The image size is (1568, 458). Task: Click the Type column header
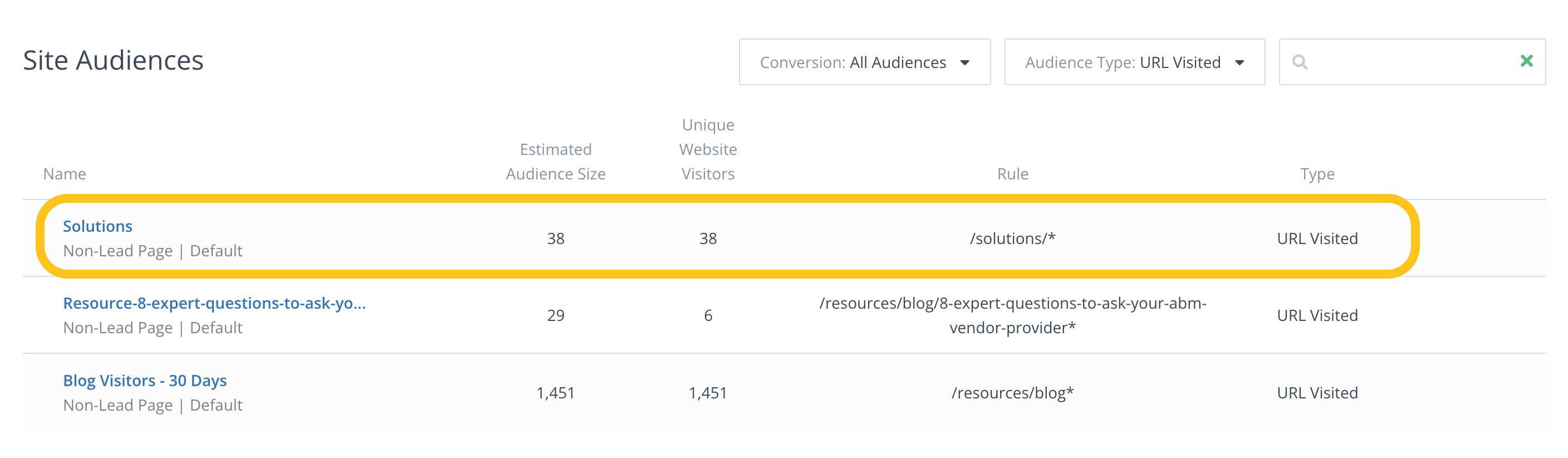(1317, 174)
